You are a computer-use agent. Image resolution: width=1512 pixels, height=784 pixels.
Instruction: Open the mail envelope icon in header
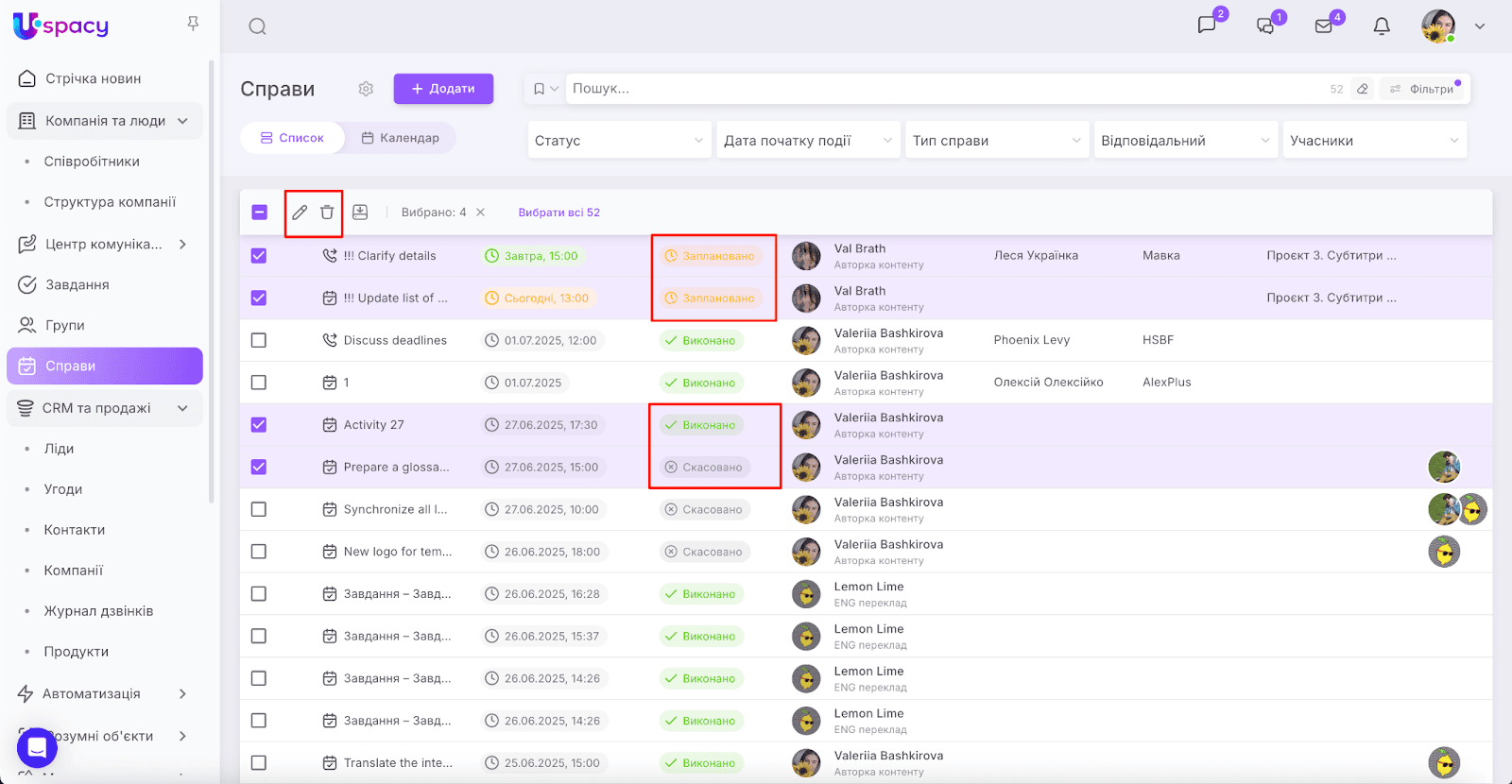(x=1324, y=26)
